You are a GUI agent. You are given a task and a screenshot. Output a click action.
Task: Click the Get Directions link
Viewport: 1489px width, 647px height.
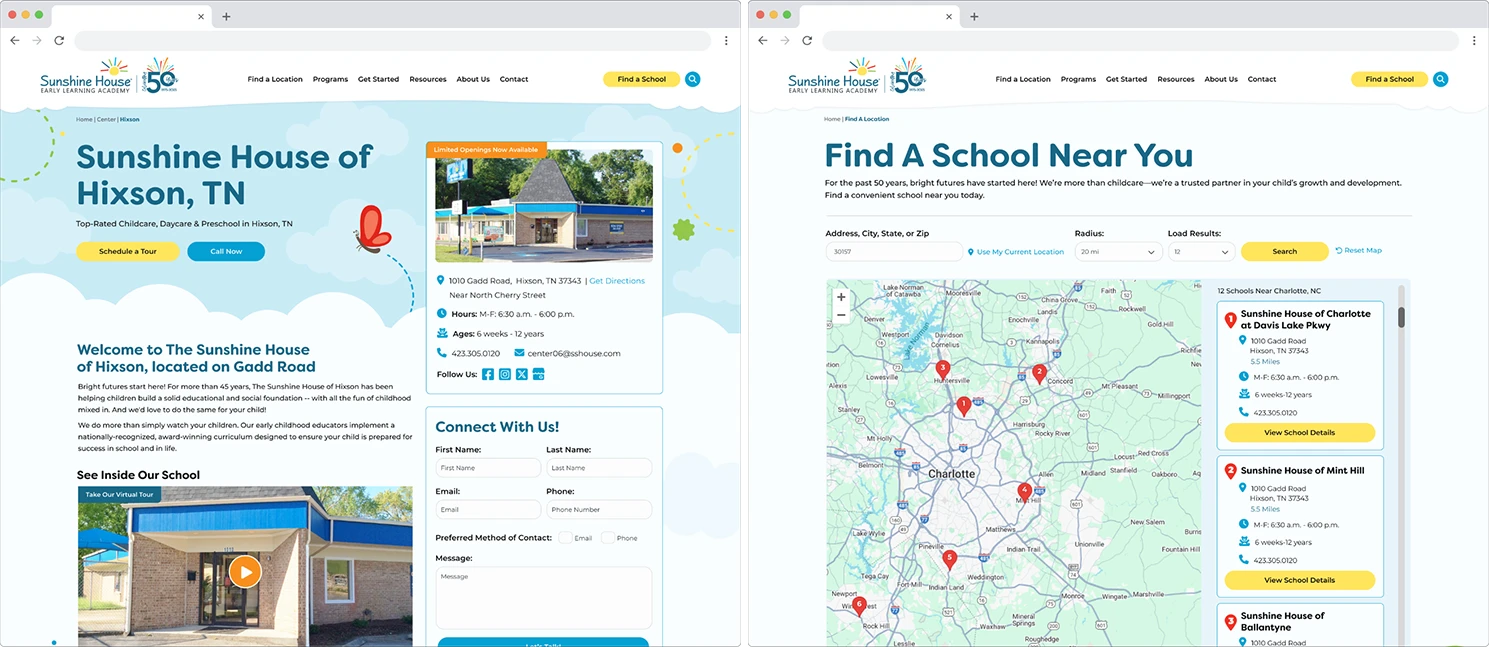(x=617, y=281)
